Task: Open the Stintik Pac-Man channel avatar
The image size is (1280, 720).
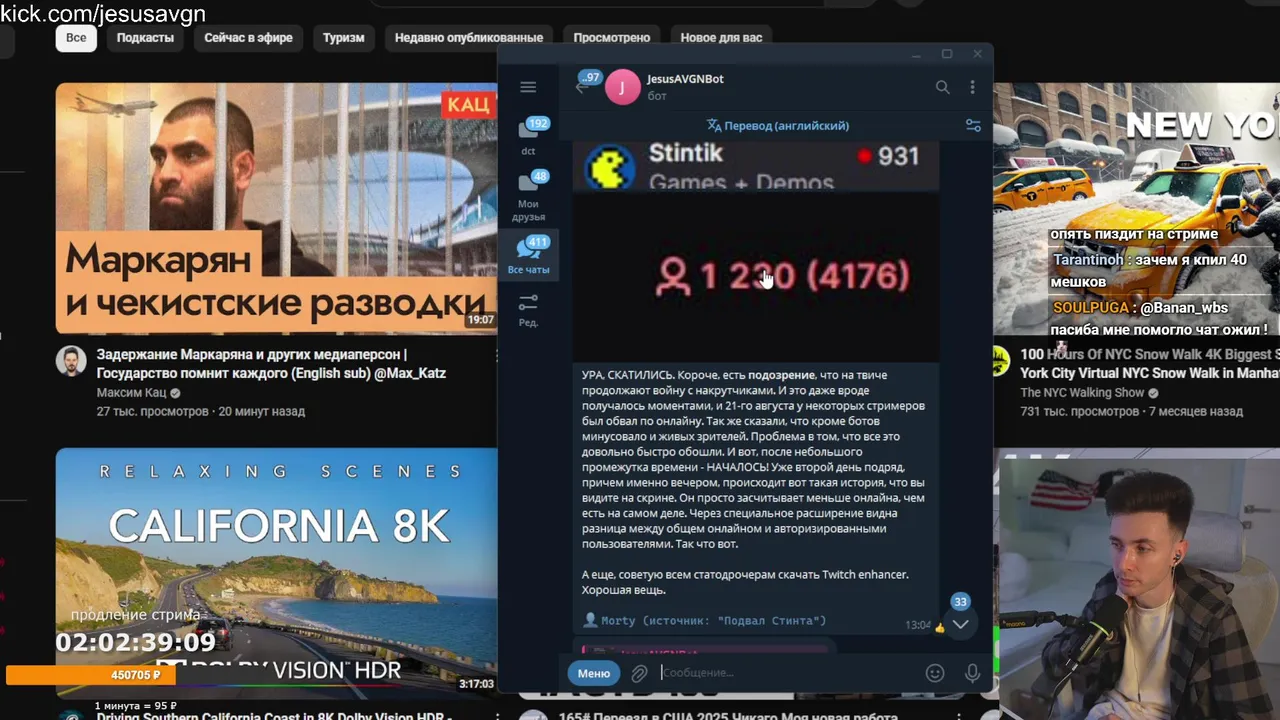Action: pyautogui.click(x=609, y=166)
